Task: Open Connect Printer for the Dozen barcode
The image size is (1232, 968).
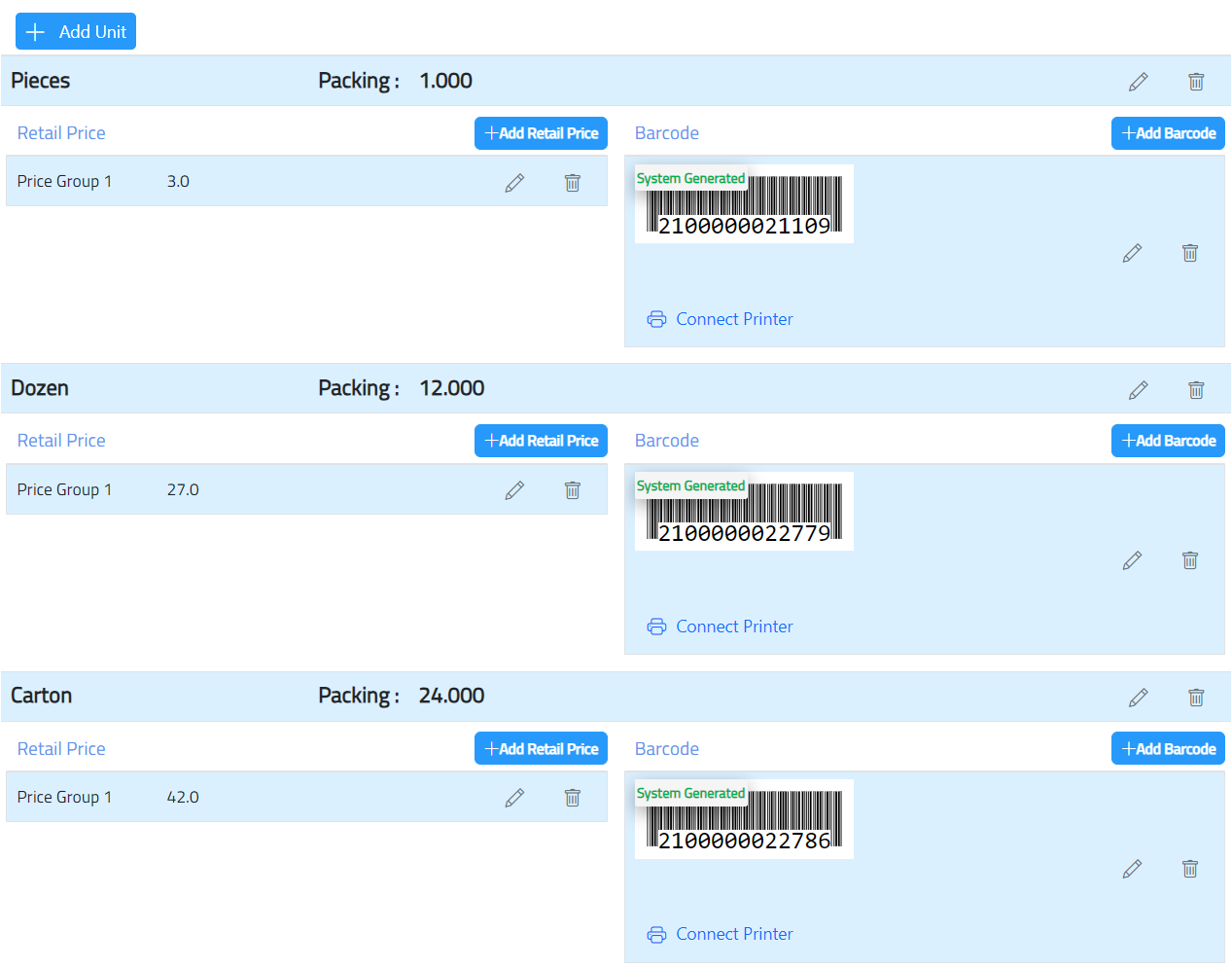Action: pyautogui.click(x=734, y=626)
